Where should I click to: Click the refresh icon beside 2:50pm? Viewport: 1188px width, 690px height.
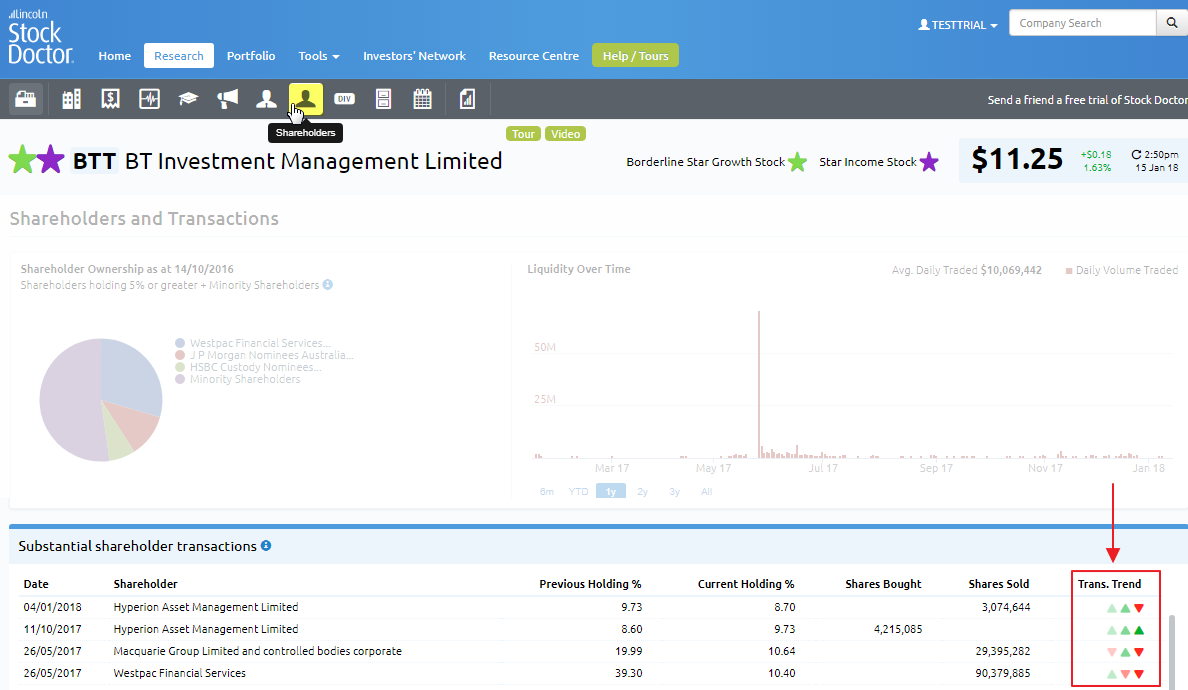(1136, 155)
